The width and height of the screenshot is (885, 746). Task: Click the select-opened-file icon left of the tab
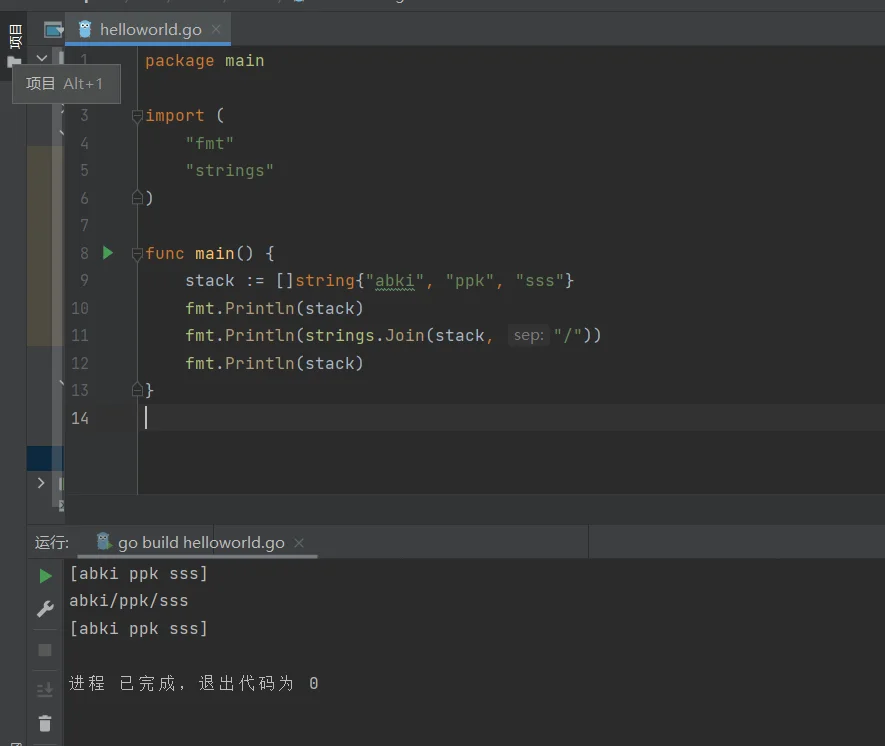pos(54,29)
